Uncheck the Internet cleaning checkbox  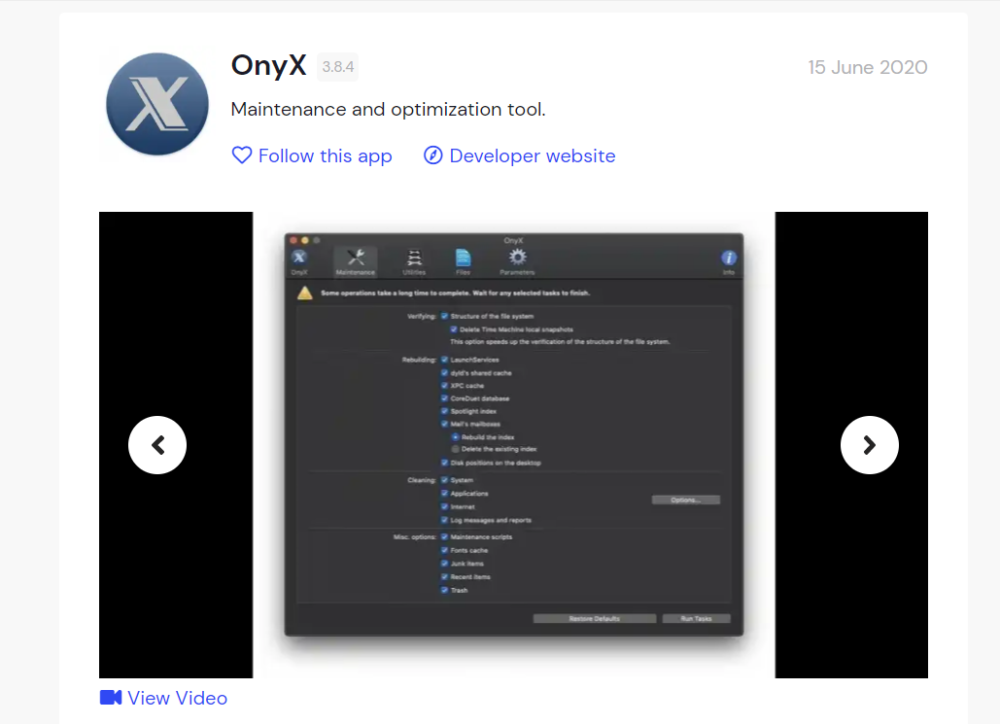click(445, 506)
